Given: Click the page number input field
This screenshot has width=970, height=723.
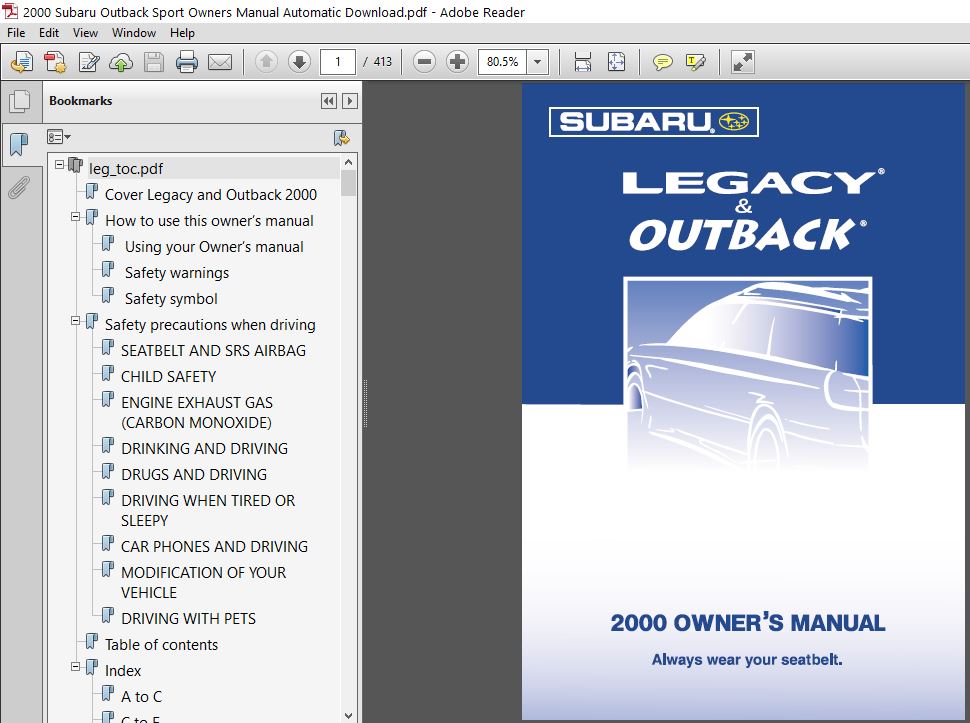Looking at the screenshot, I should 338,62.
